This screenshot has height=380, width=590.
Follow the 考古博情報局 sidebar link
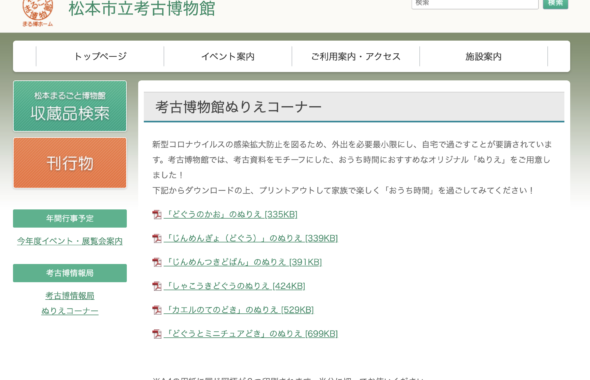point(70,296)
